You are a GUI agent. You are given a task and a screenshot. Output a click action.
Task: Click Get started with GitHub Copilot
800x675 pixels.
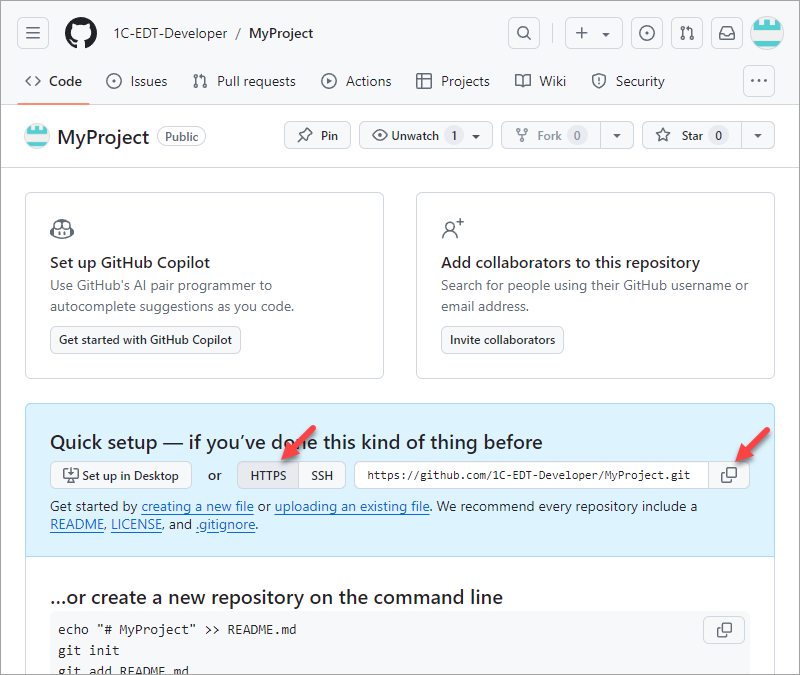point(145,340)
